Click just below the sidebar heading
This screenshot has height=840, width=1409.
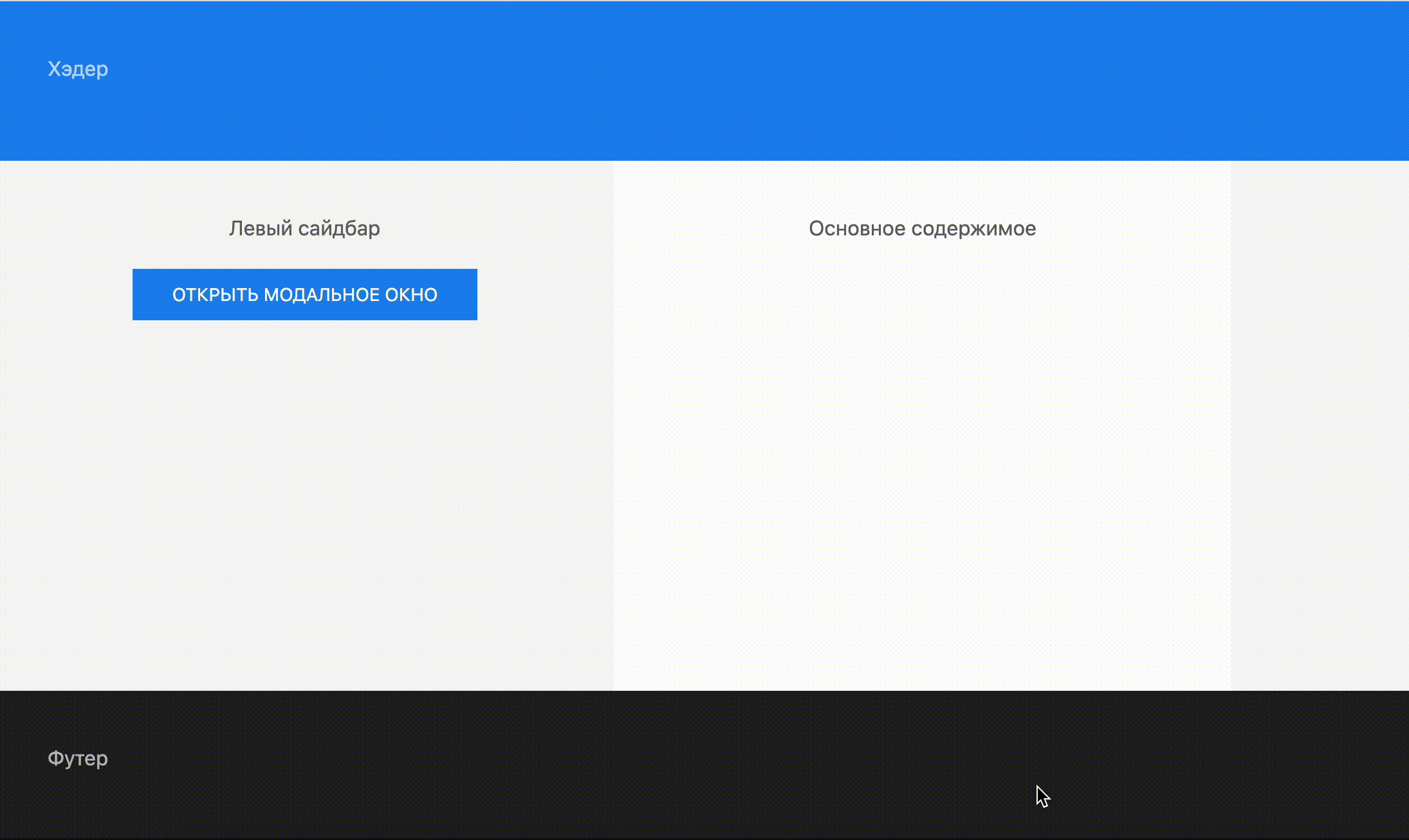304,254
